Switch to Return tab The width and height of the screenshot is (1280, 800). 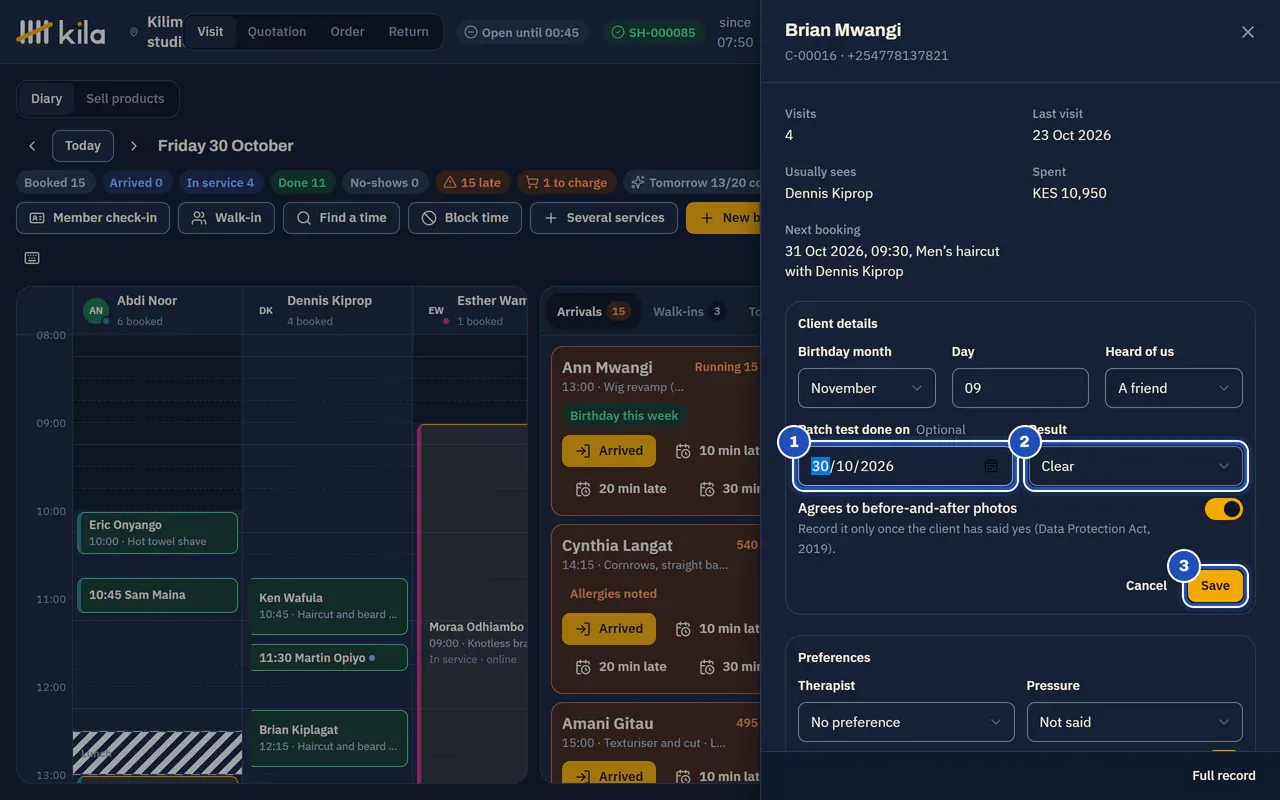(x=408, y=32)
